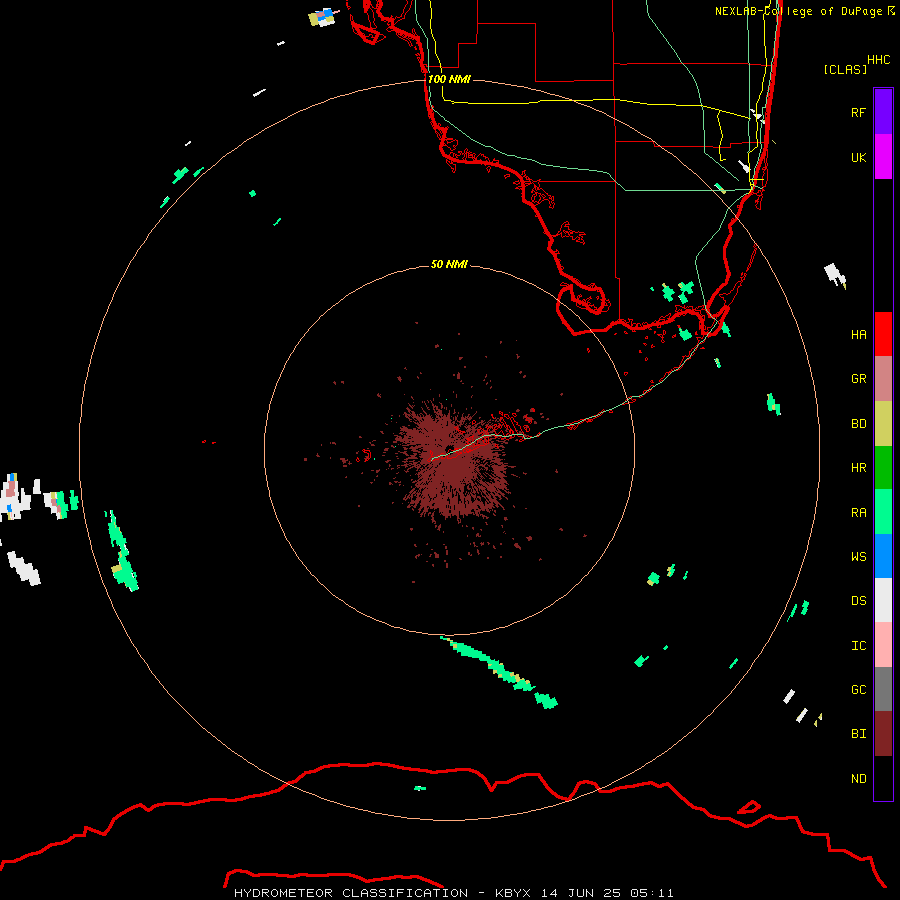Screen dimensions: 900x900
Task: Click the "WS" legend label
Action: [x=858, y=557]
